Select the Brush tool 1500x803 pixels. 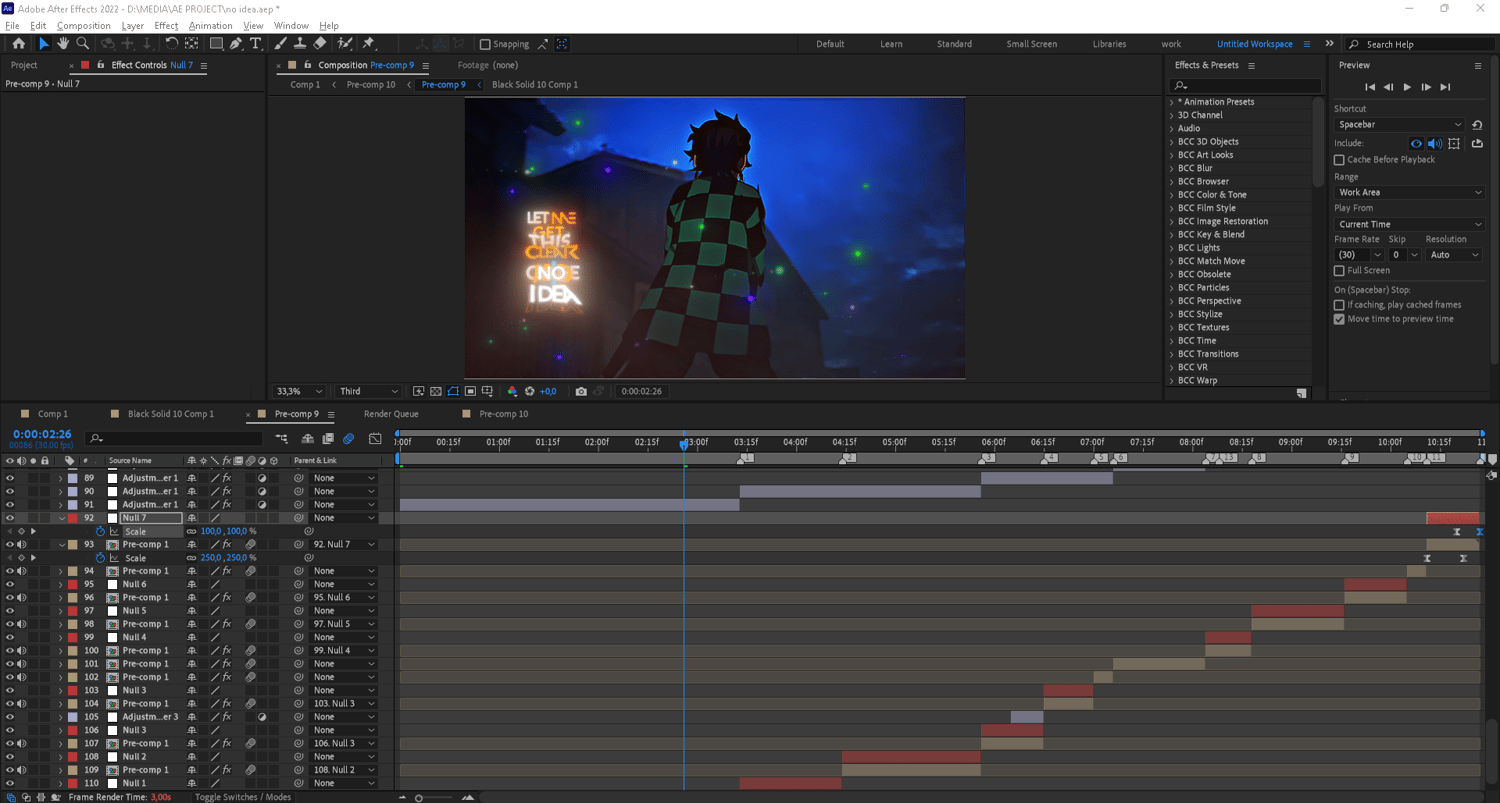coord(281,44)
